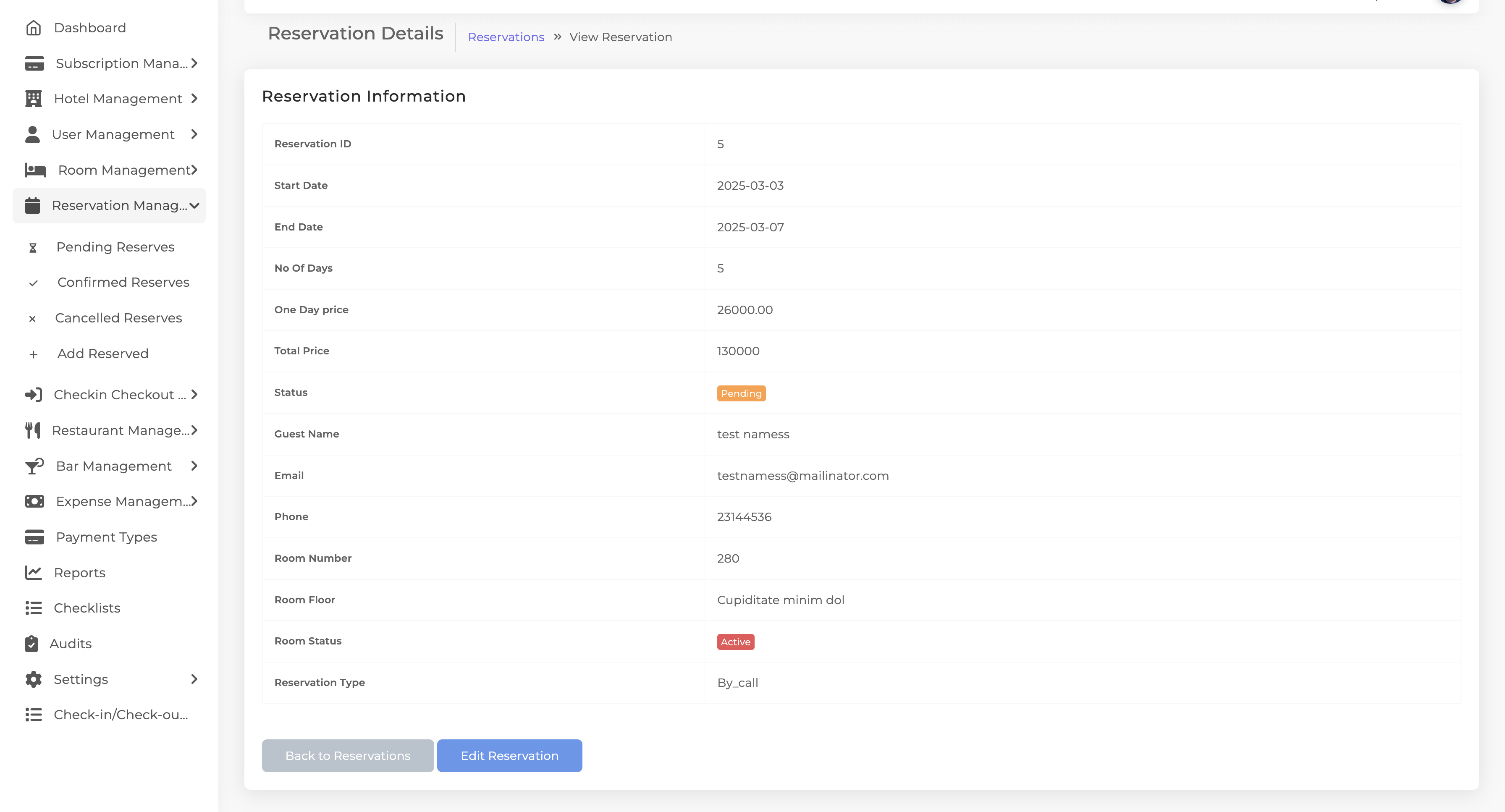Viewport: 1505px width, 812px height.
Task: Click the Checkin Checkout arrow icon
Action: click(33, 395)
